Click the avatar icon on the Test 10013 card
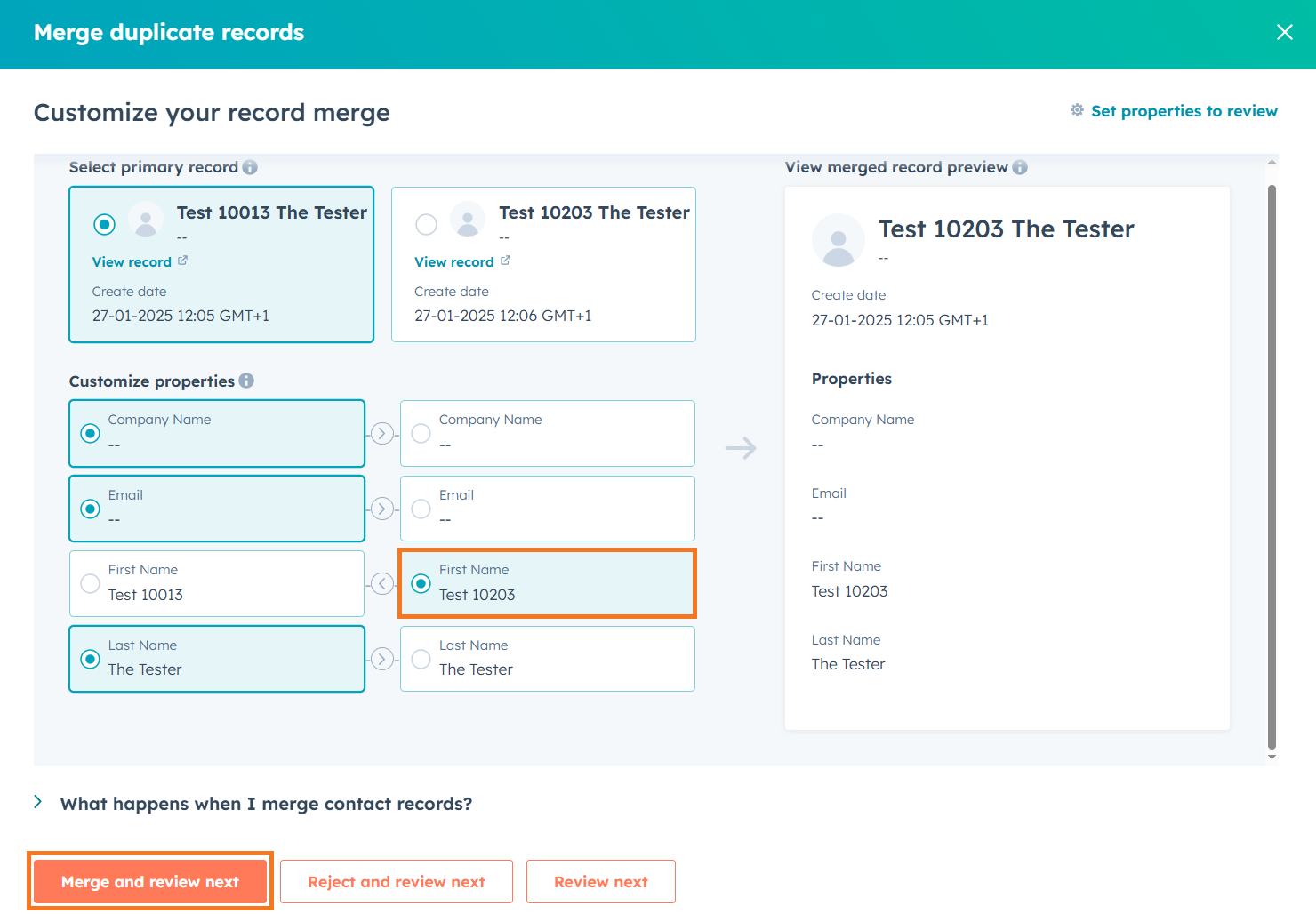 tap(145, 220)
